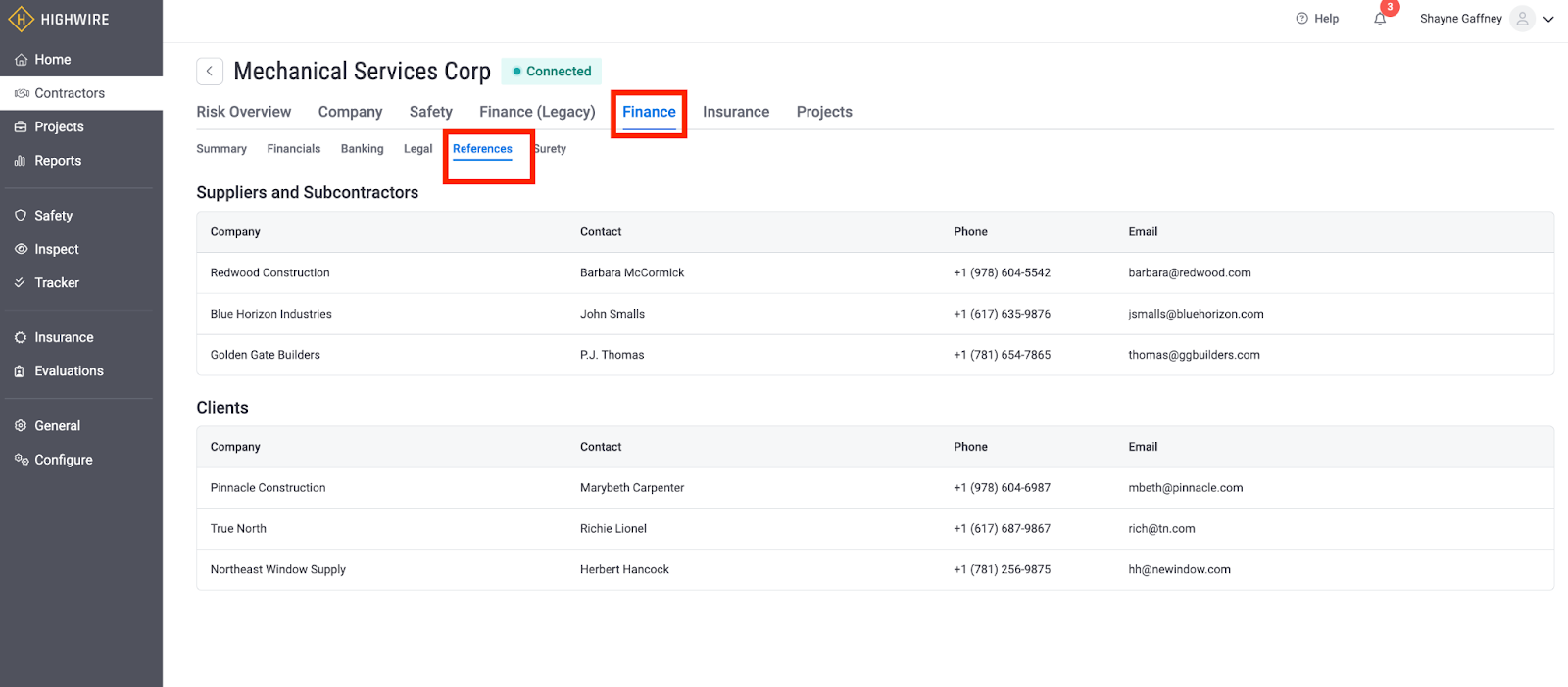Click the user avatar icon
This screenshot has width=1568, height=687.
click(x=1522, y=19)
